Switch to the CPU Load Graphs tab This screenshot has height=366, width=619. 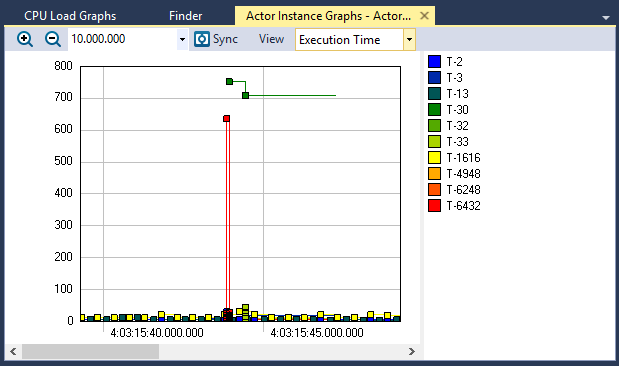click(70, 16)
